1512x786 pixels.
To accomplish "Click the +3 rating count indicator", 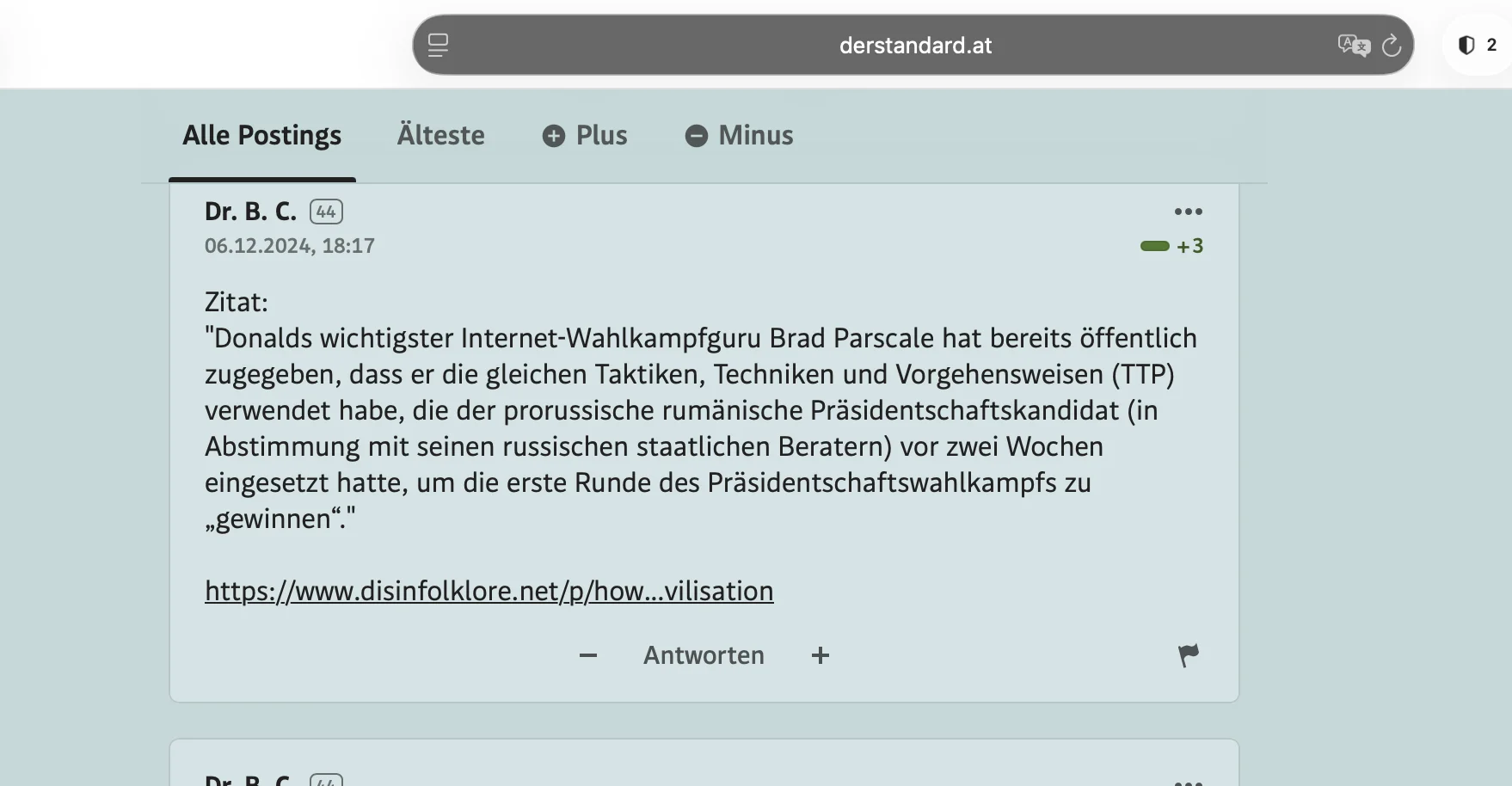I will 1189,246.
